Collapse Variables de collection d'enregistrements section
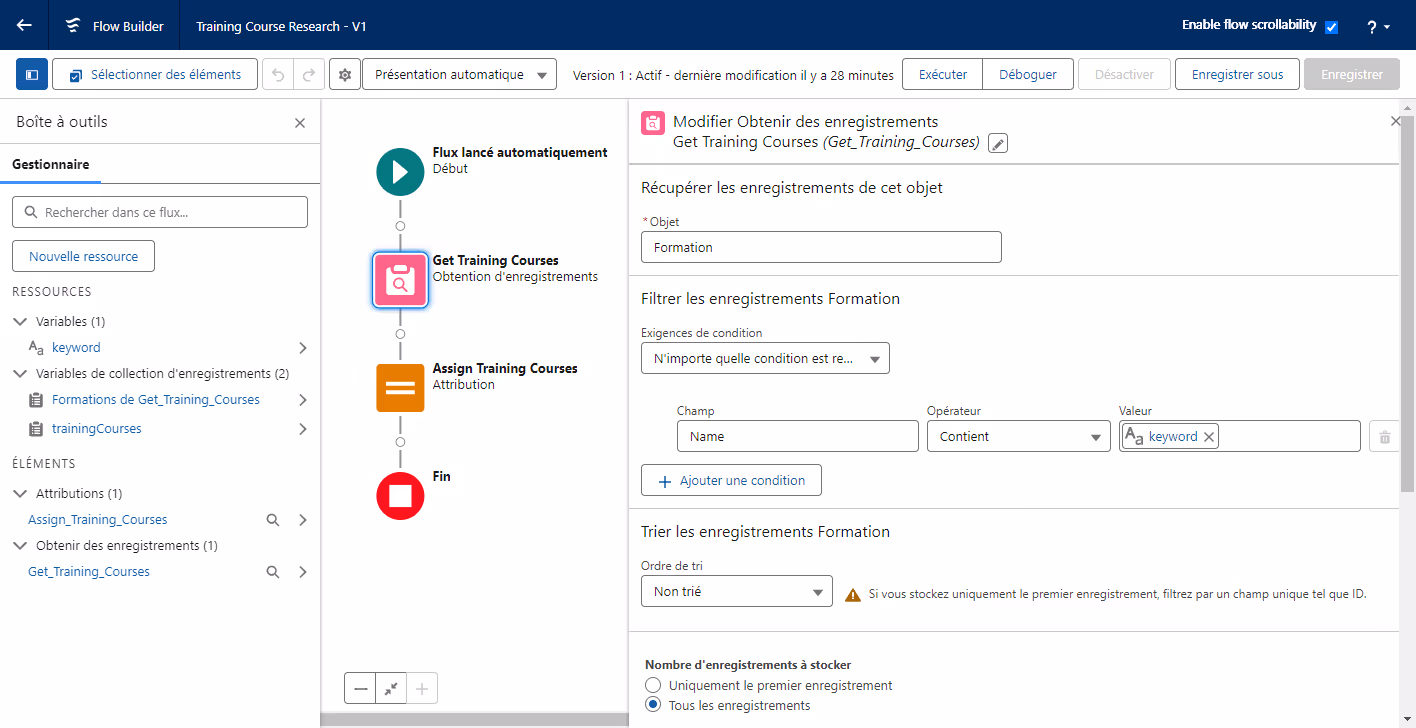The width and height of the screenshot is (1416, 728). click(20, 374)
